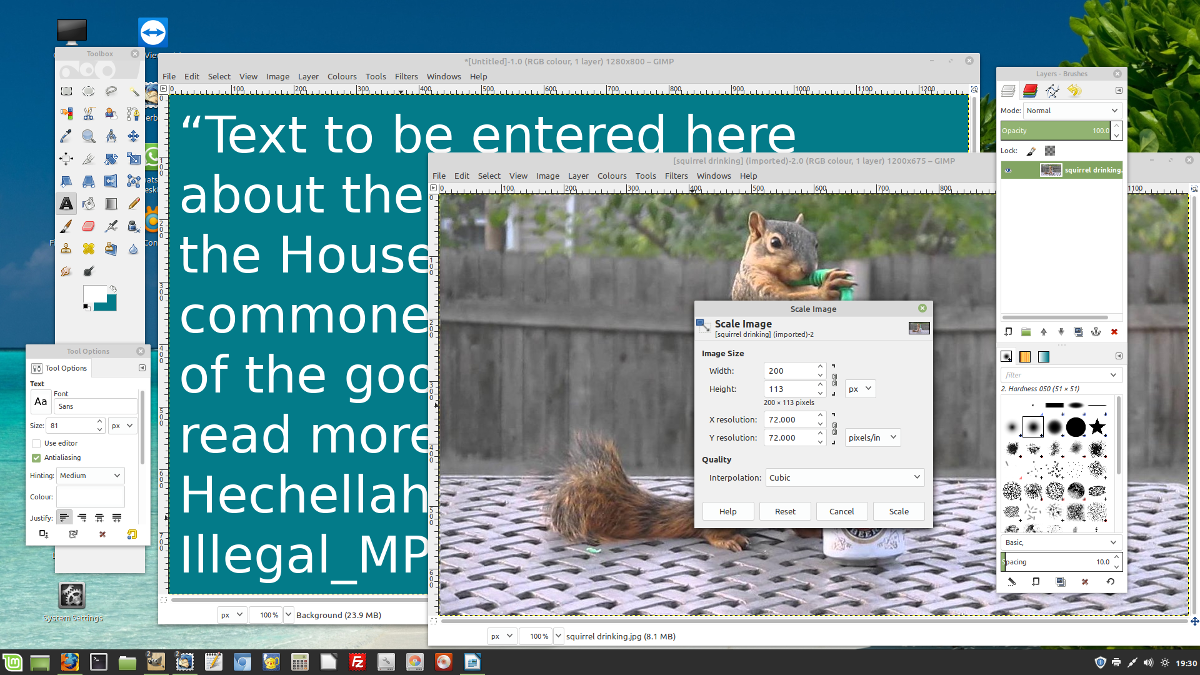Select the Blend gradient tool

(111, 203)
